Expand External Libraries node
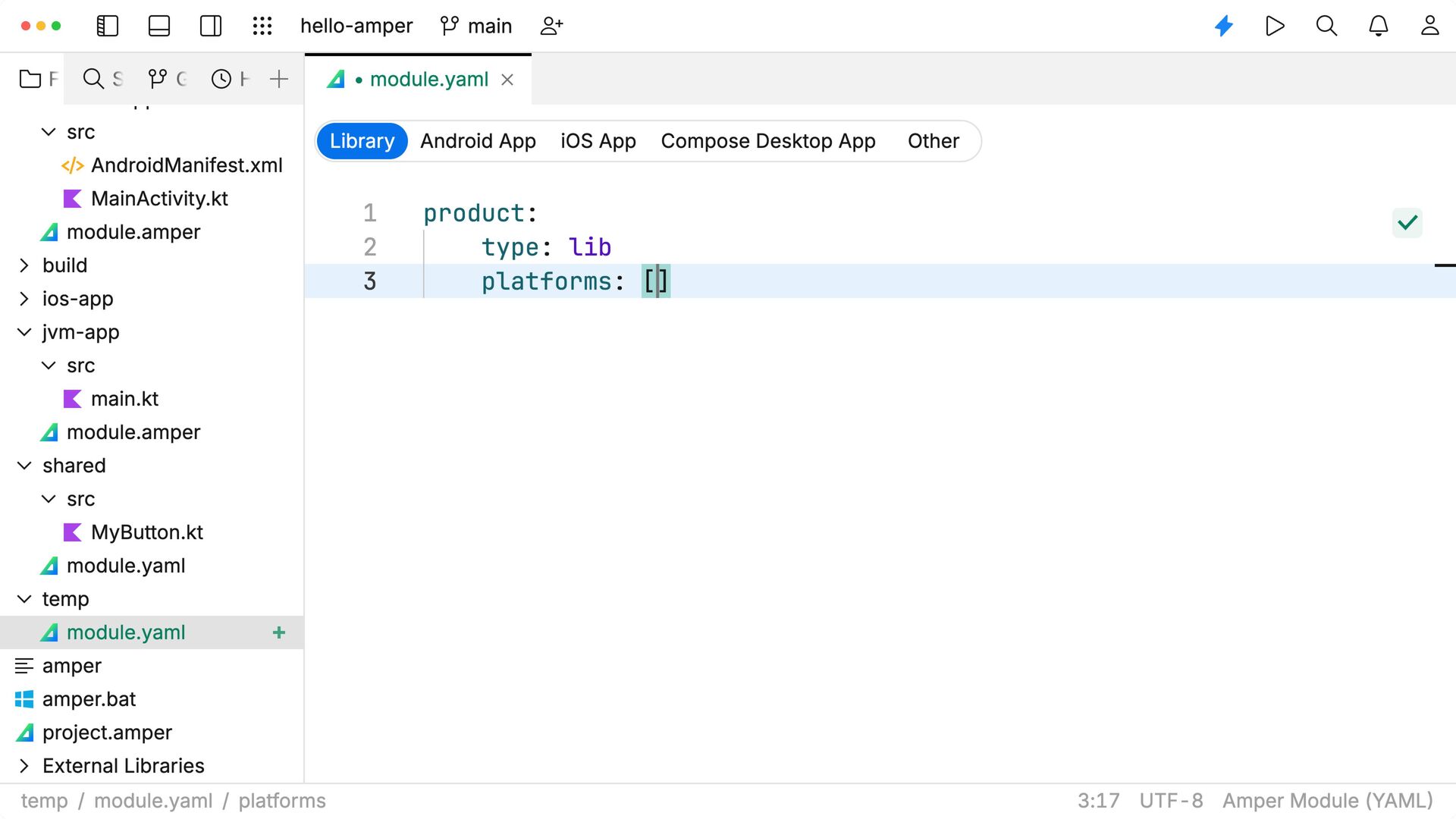The height and width of the screenshot is (819, 1456). point(24,766)
